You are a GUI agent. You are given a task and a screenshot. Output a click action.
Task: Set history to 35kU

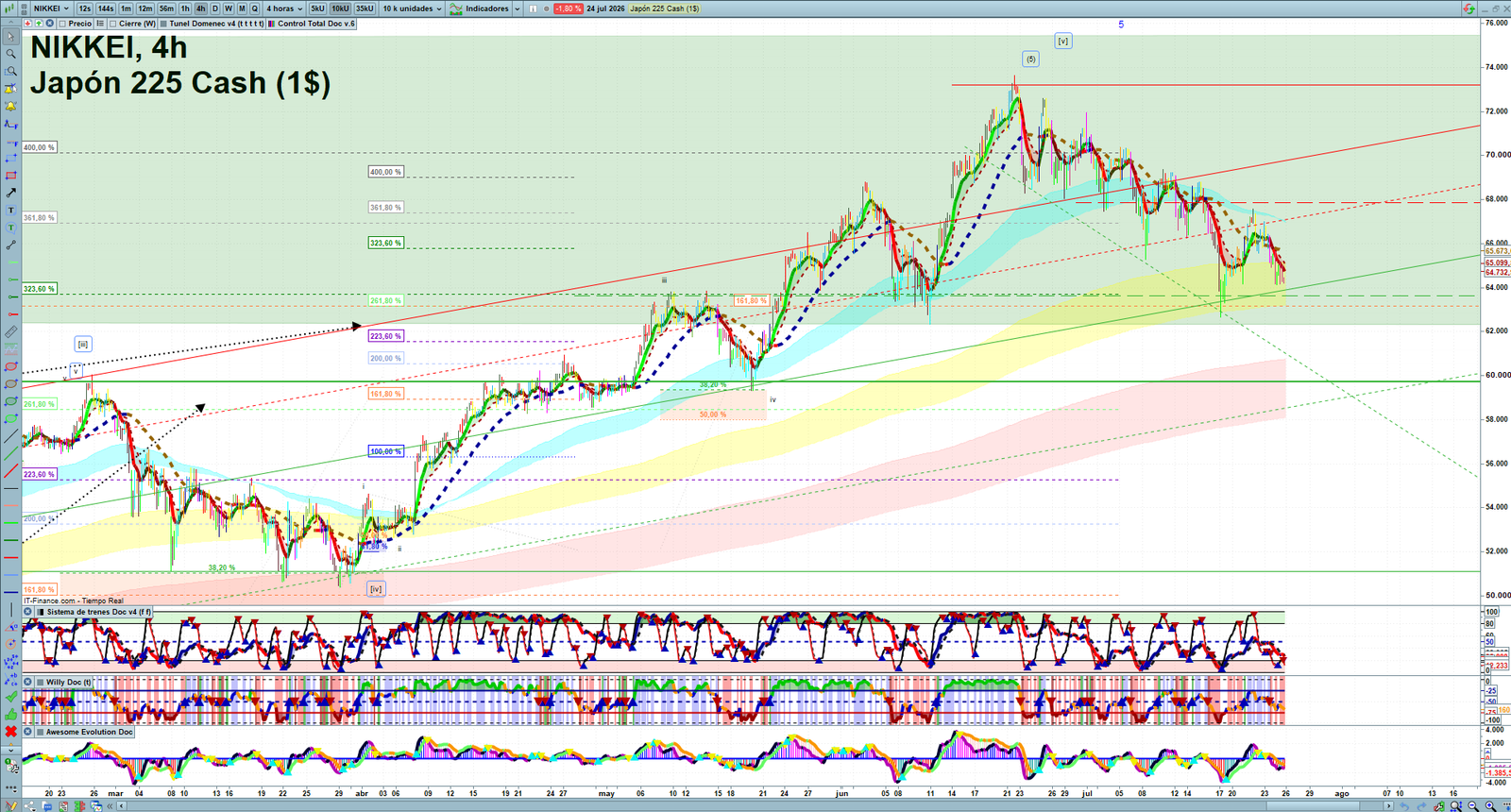(365, 8)
